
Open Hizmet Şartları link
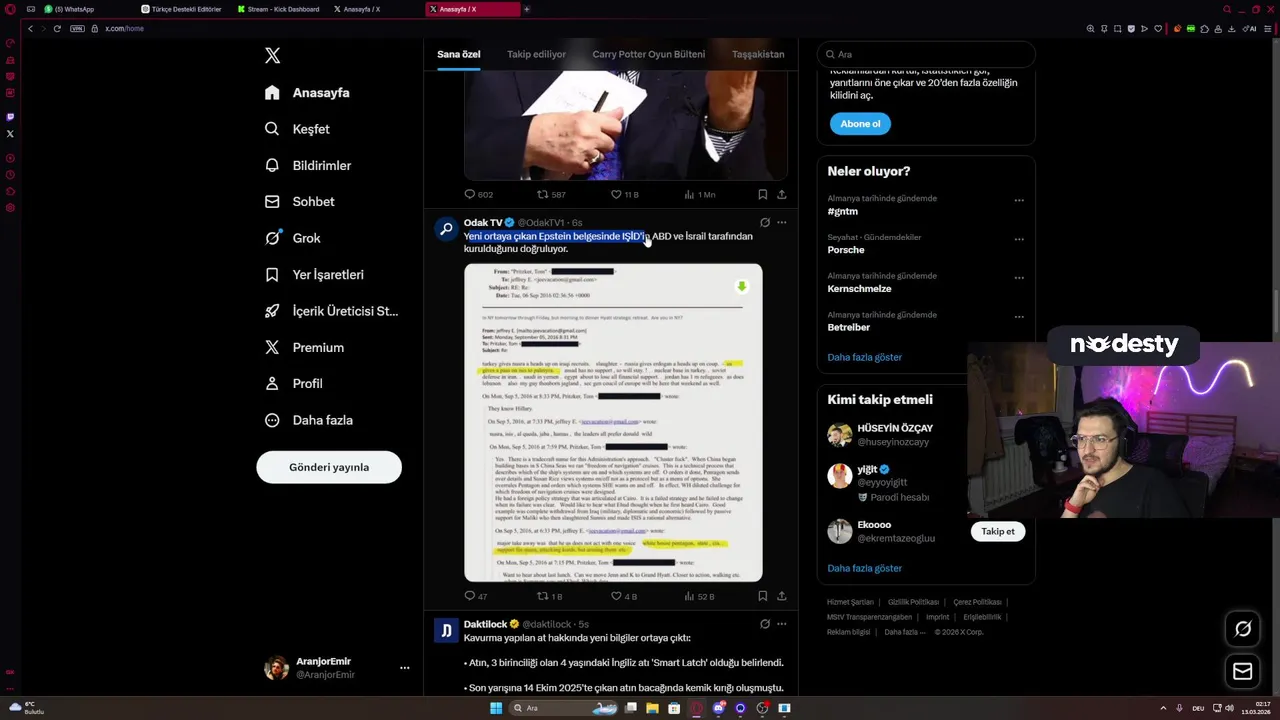[x=849, y=602]
